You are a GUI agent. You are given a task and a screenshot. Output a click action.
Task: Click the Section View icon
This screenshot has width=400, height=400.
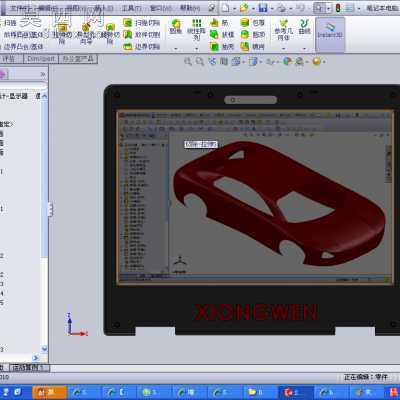pos(224,61)
